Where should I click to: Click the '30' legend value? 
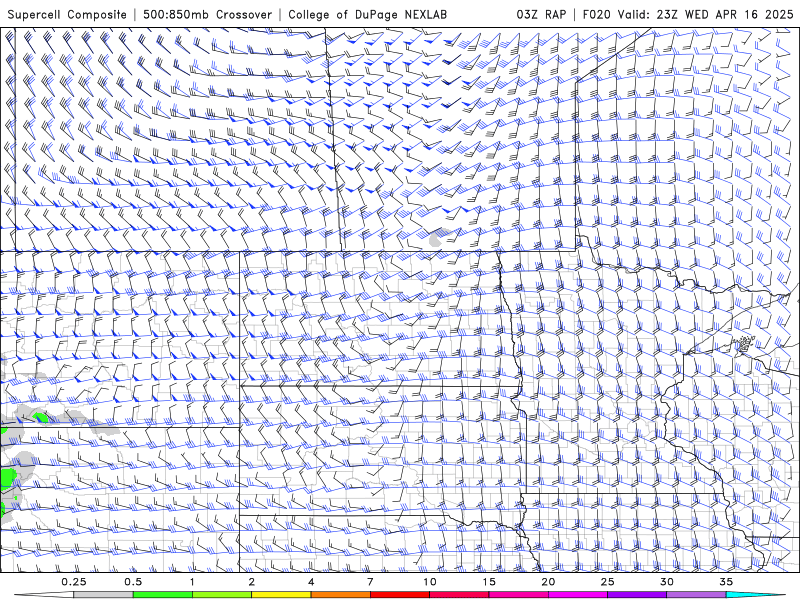tap(666, 582)
